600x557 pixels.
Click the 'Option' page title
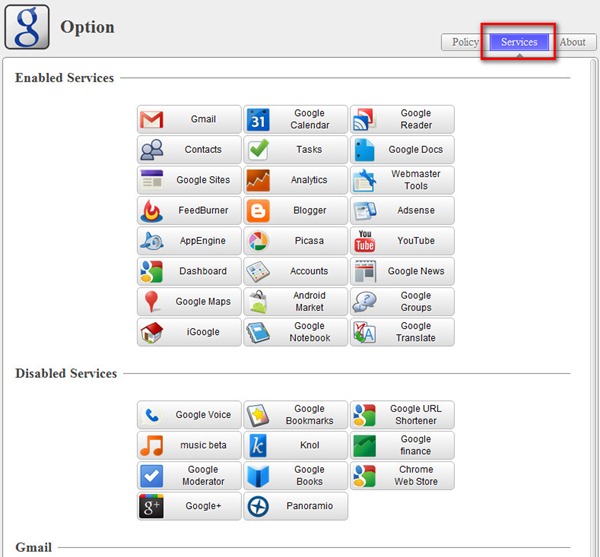87,27
